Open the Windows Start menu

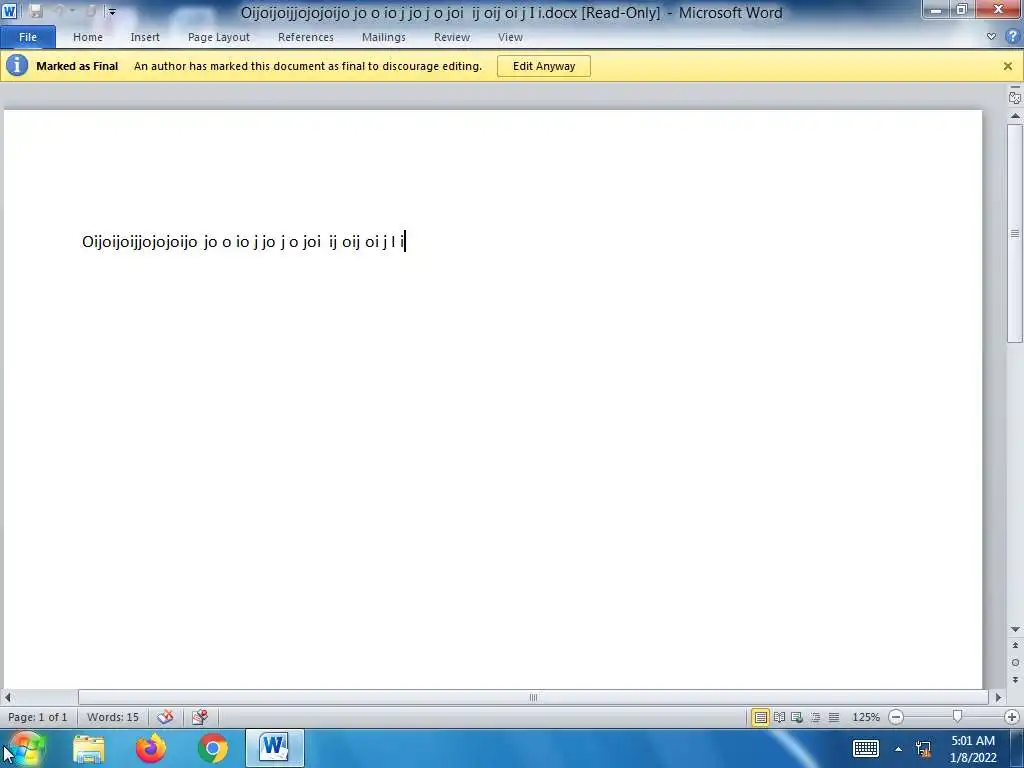(x=26, y=748)
